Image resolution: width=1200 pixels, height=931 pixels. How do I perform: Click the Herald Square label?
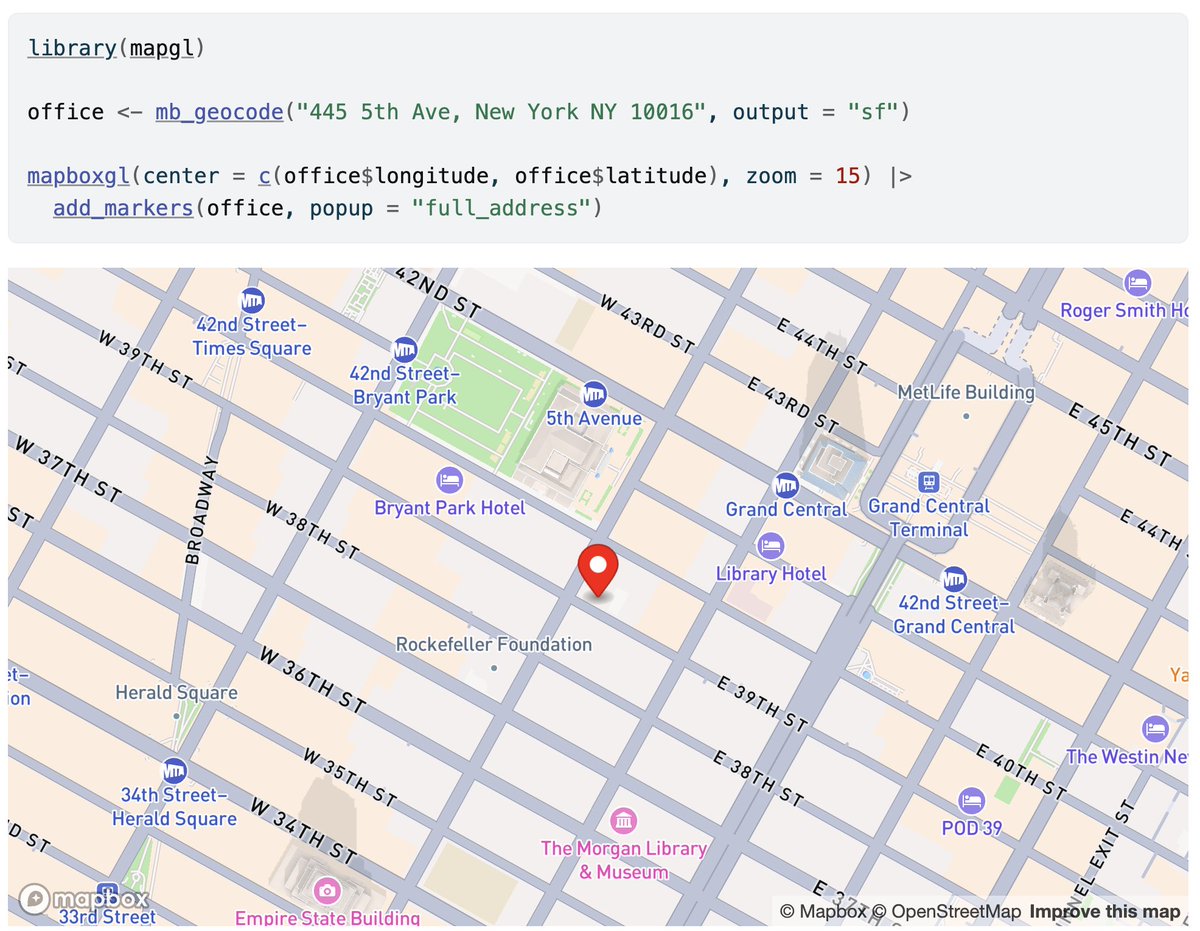click(176, 692)
